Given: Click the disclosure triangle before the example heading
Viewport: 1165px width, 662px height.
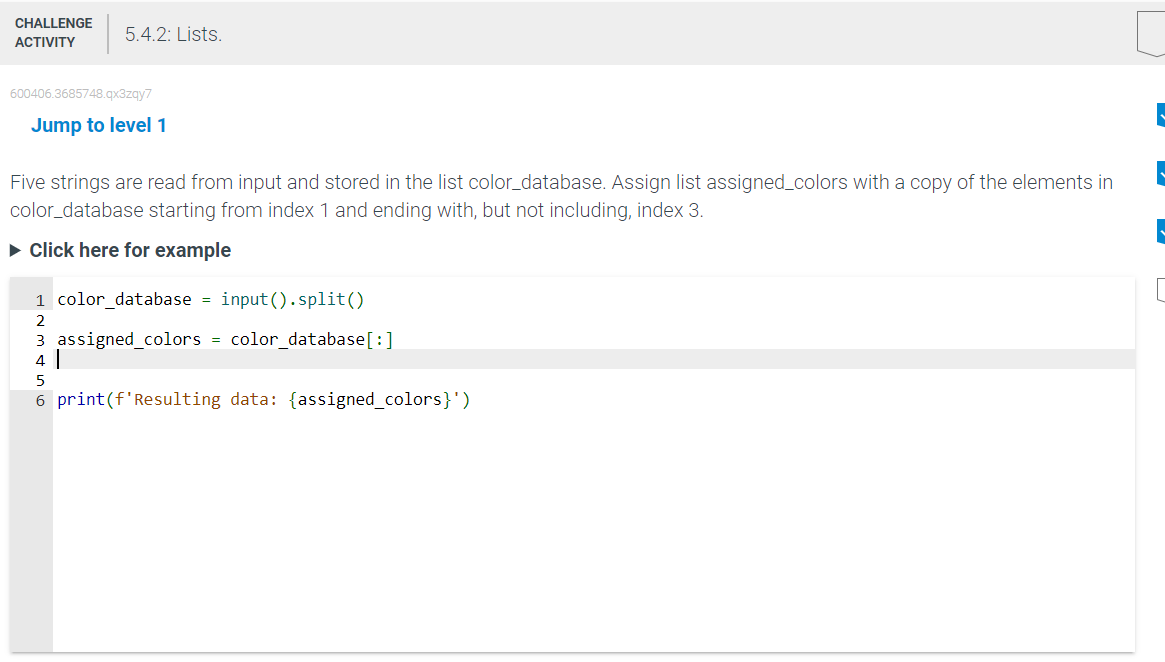Looking at the screenshot, I should (x=16, y=250).
